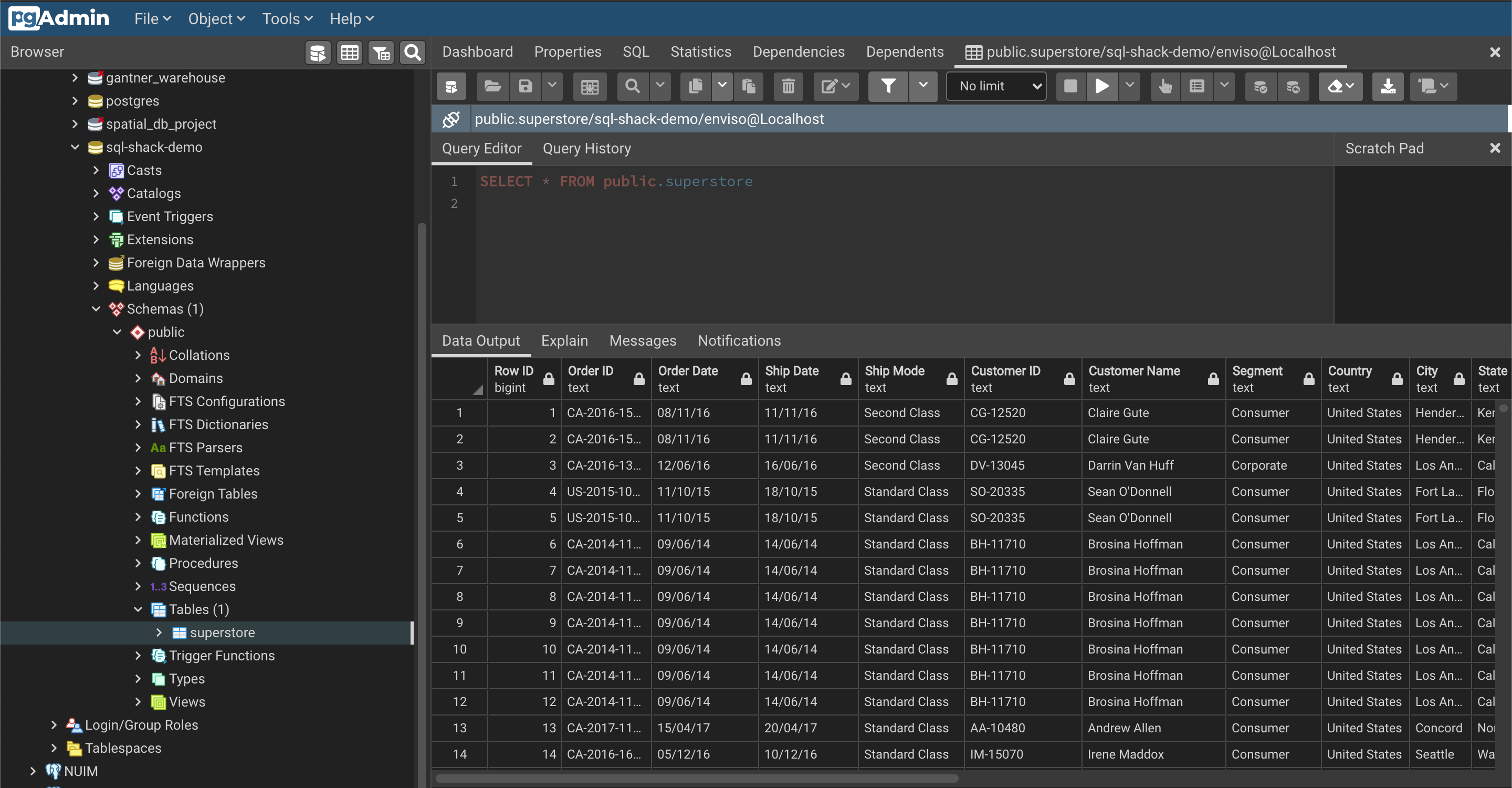
Task: Collapse the Schemas (1) tree node
Action: 96,309
